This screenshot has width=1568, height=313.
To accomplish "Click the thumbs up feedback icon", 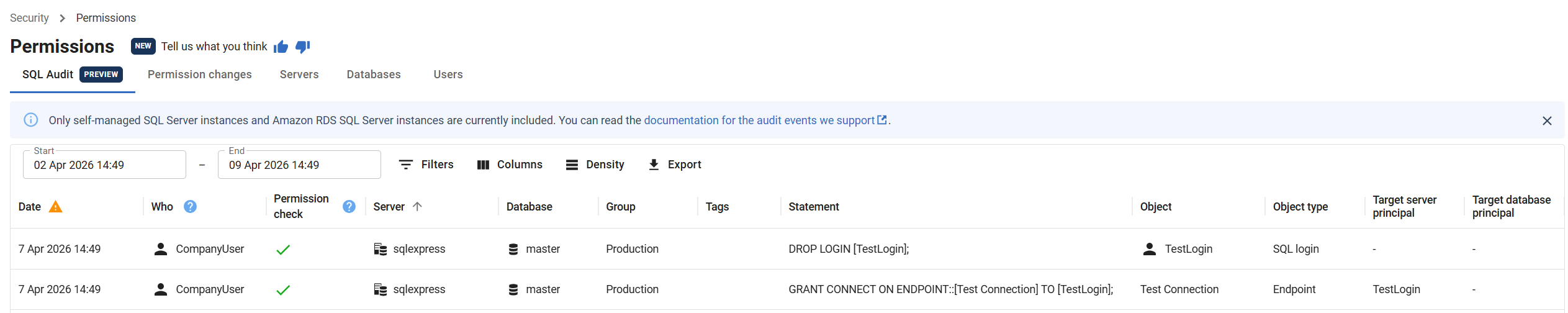I will click(281, 47).
